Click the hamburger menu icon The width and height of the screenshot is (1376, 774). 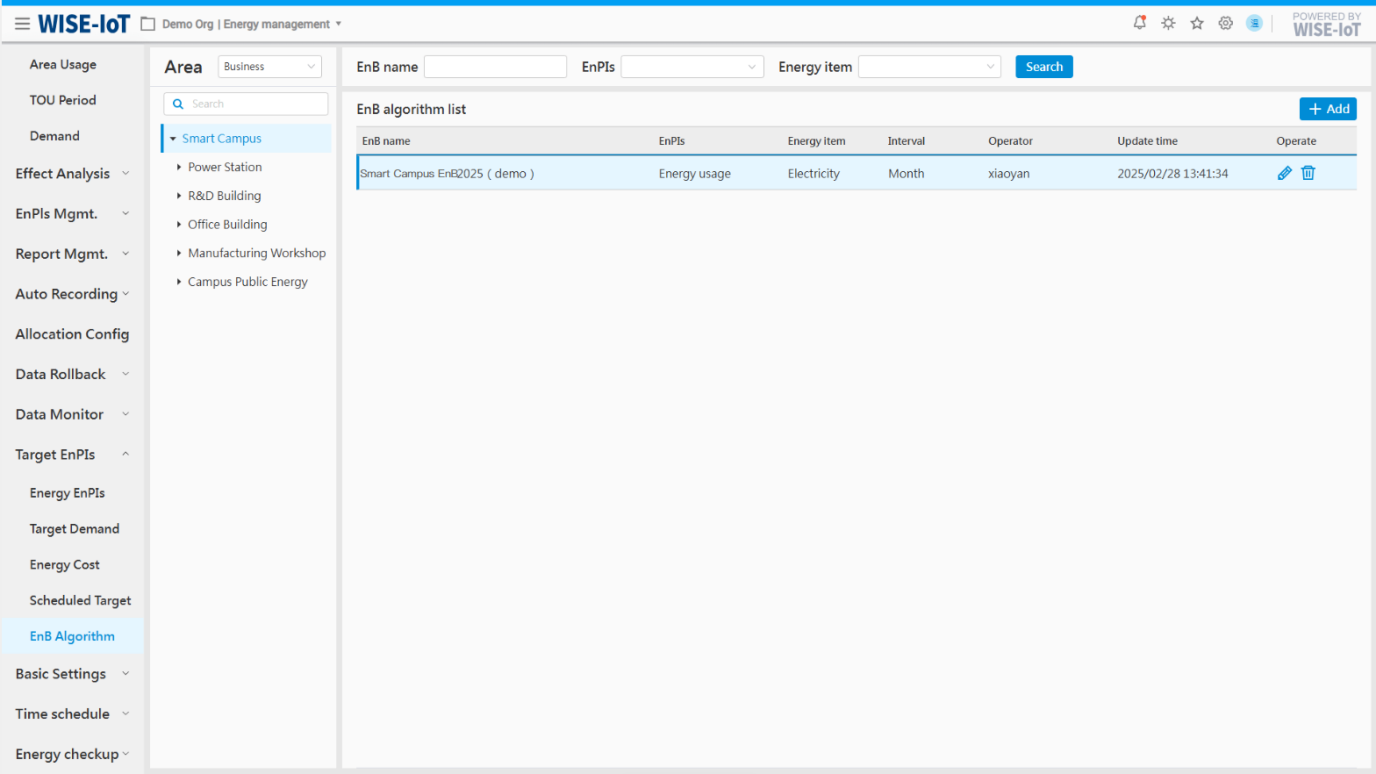coord(22,24)
